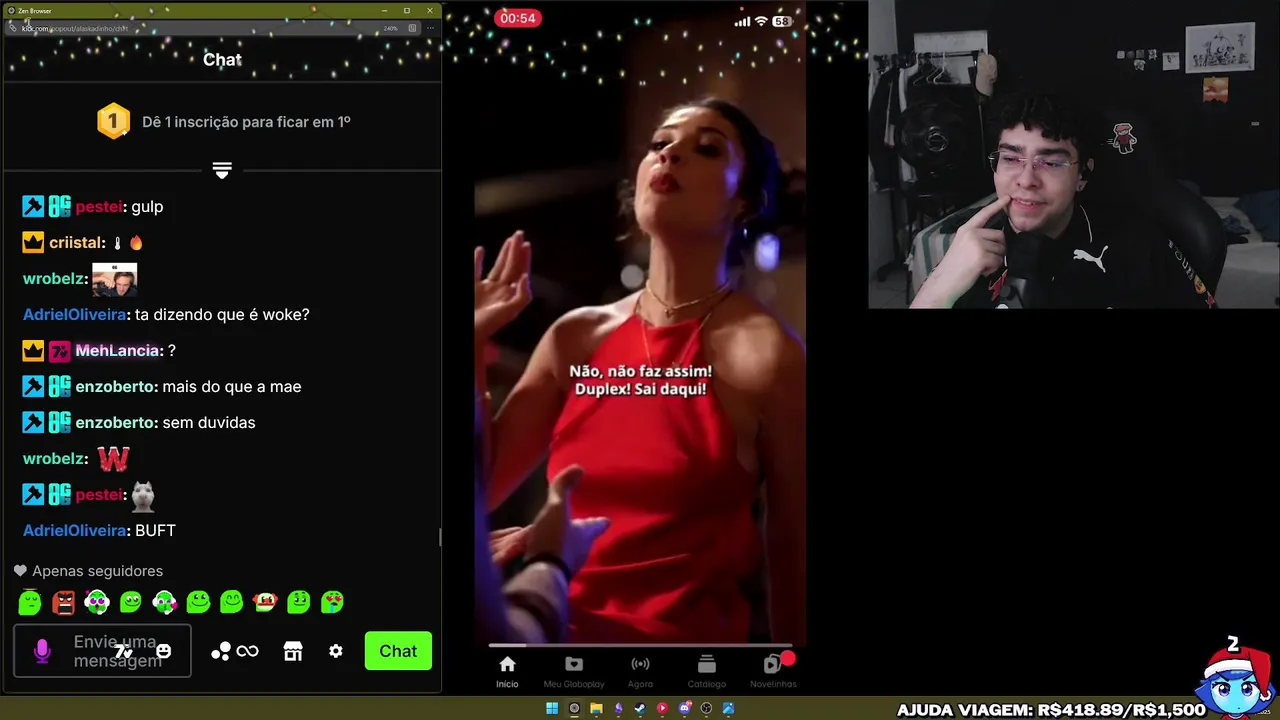This screenshot has width=1280, height=720.
Task: Click the chat panel scrollbar
Action: tap(439, 537)
